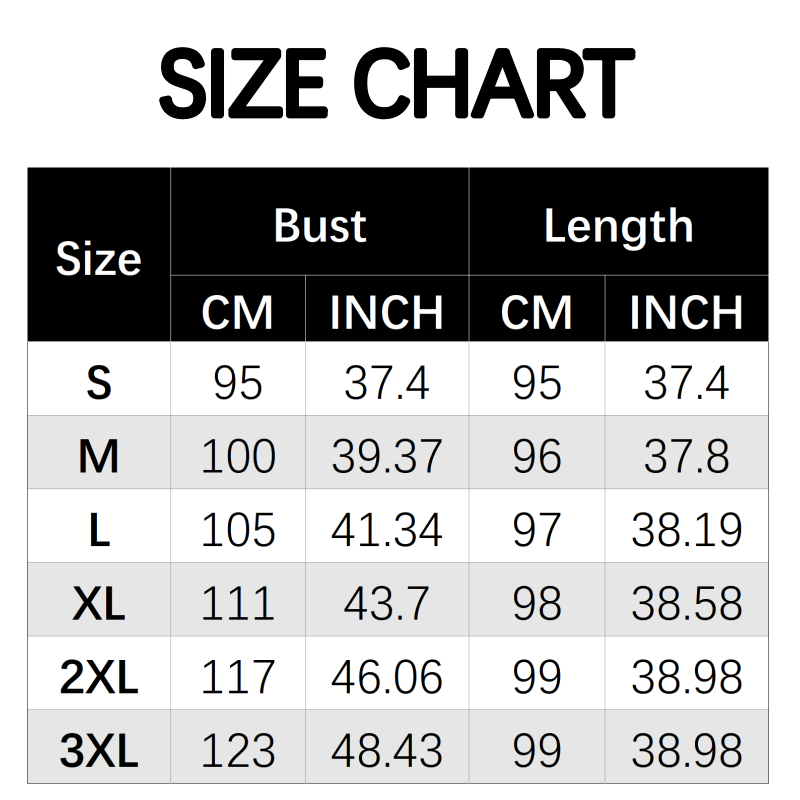Click the L size row label
Viewport: 800px width, 800px height.
tap(98, 530)
